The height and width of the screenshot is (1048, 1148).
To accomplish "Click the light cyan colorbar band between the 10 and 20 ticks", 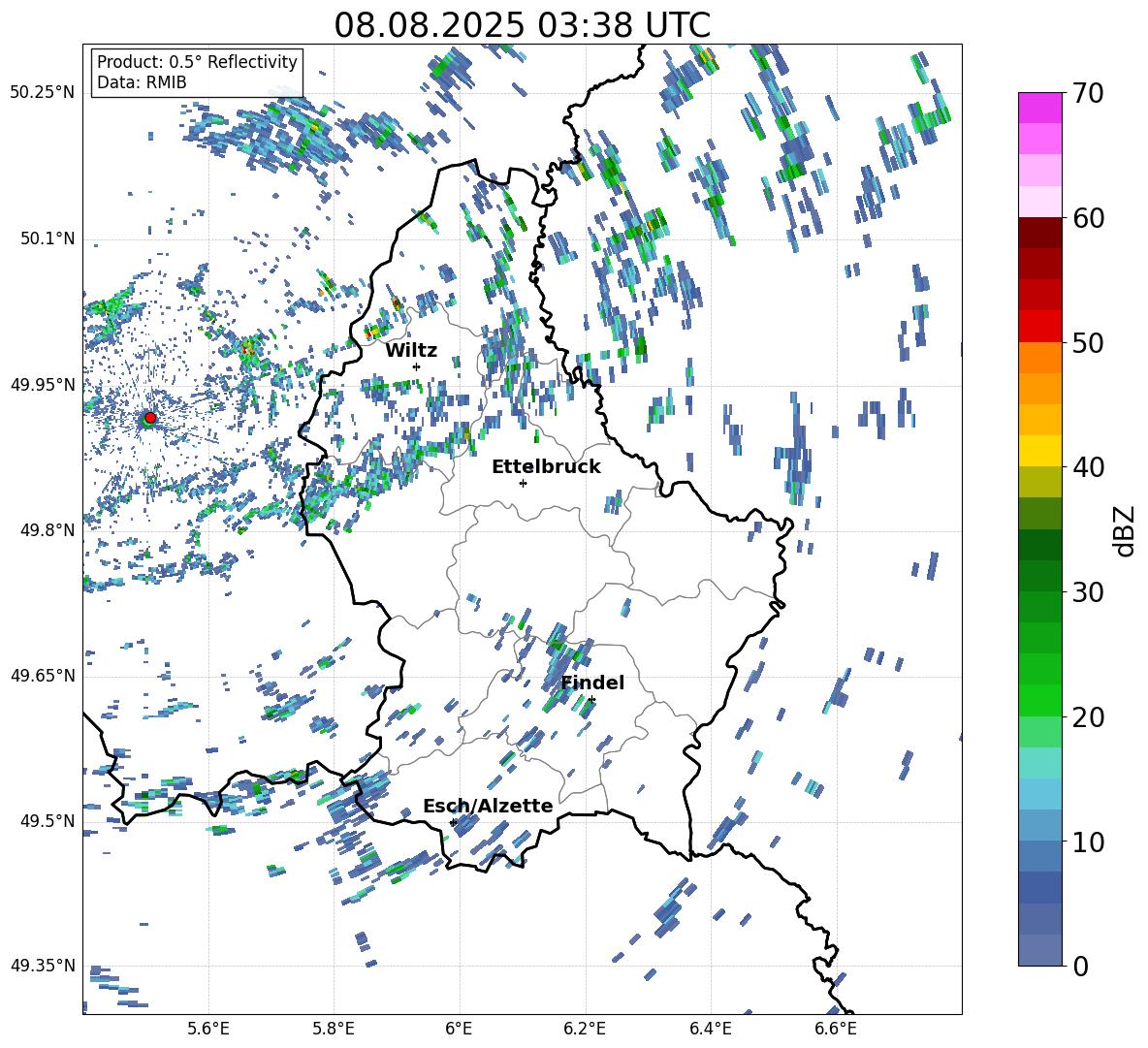I will [1039, 763].
